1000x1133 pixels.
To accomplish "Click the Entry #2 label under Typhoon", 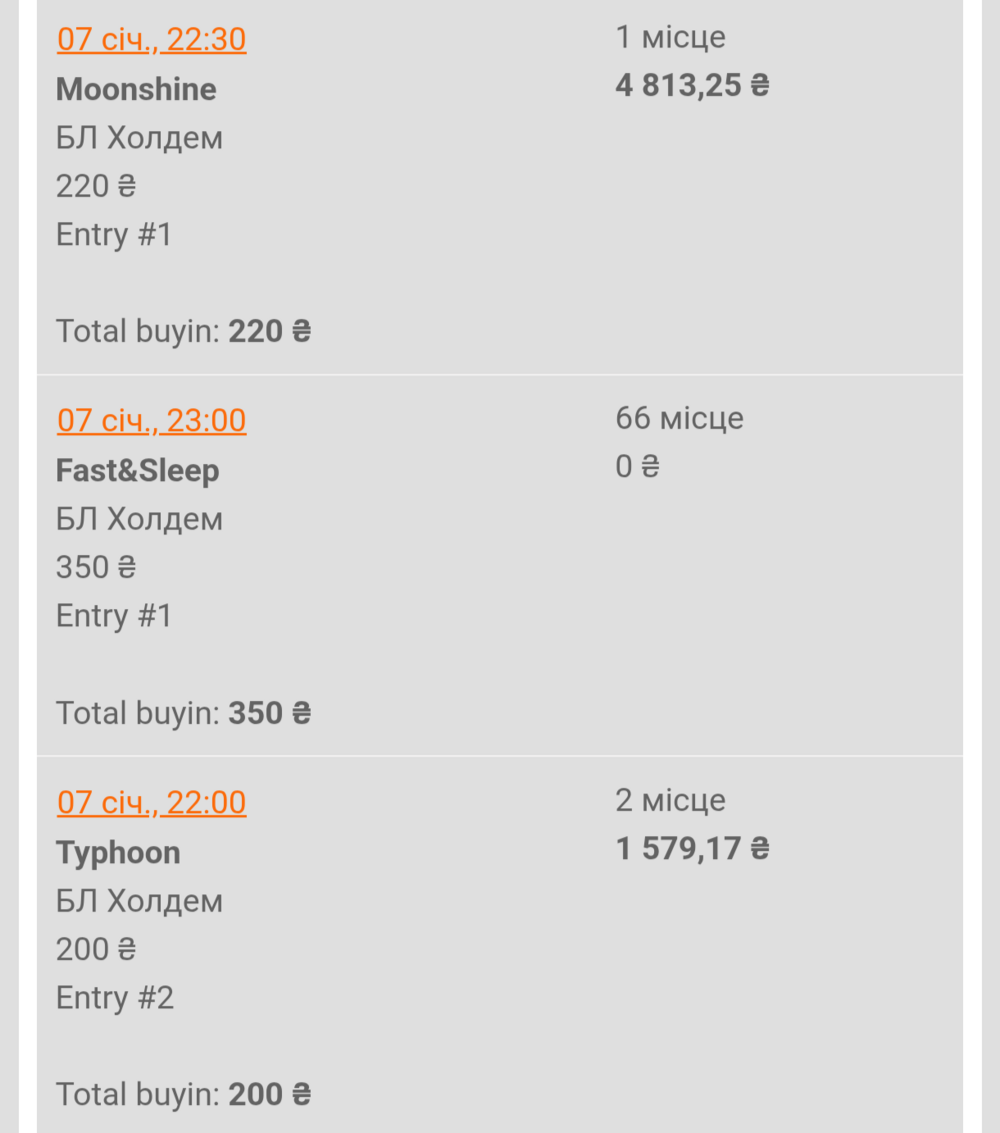I will (114, 997).
